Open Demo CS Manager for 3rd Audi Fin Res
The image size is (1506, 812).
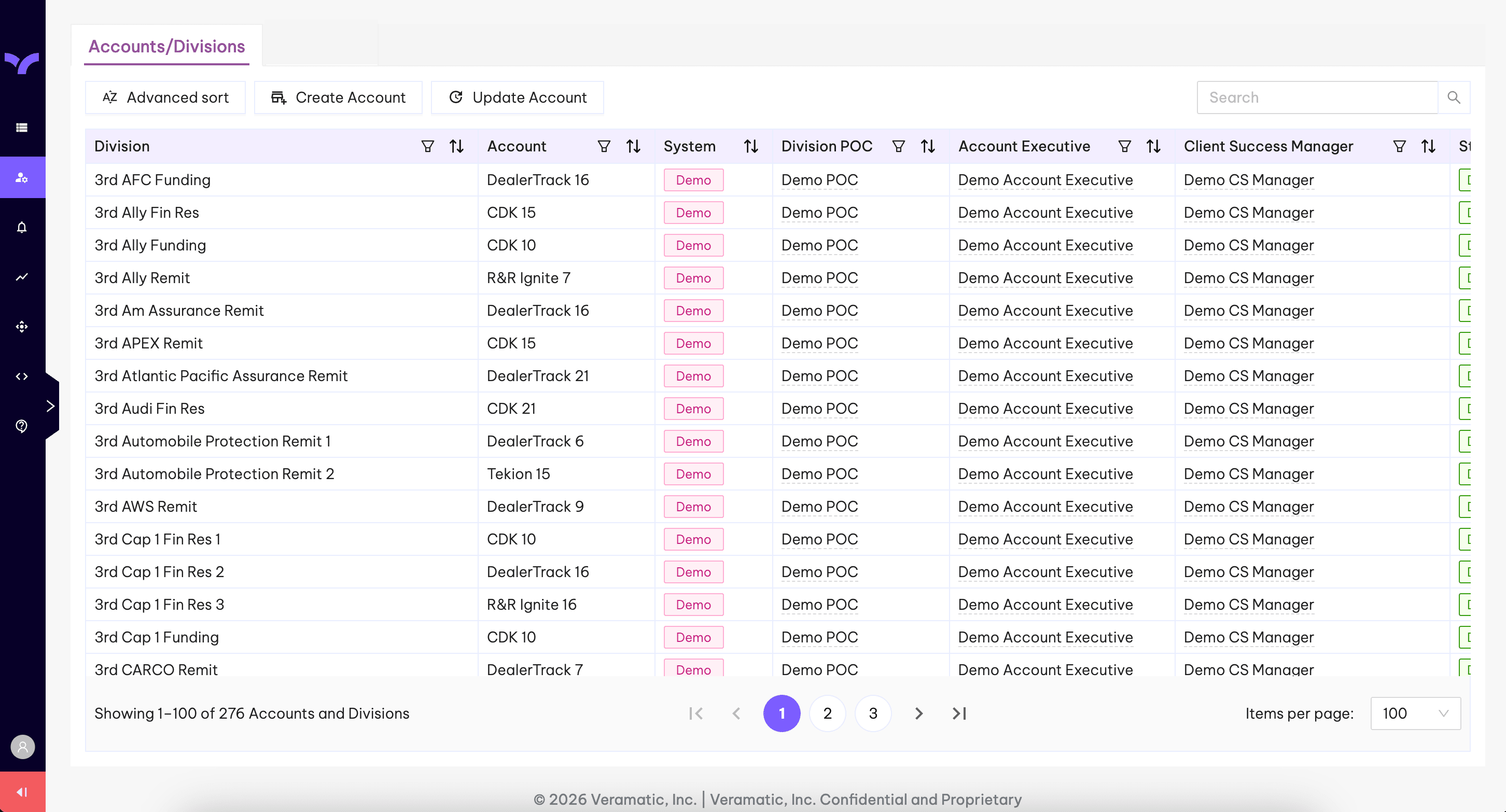click(x=1249, y=409)
